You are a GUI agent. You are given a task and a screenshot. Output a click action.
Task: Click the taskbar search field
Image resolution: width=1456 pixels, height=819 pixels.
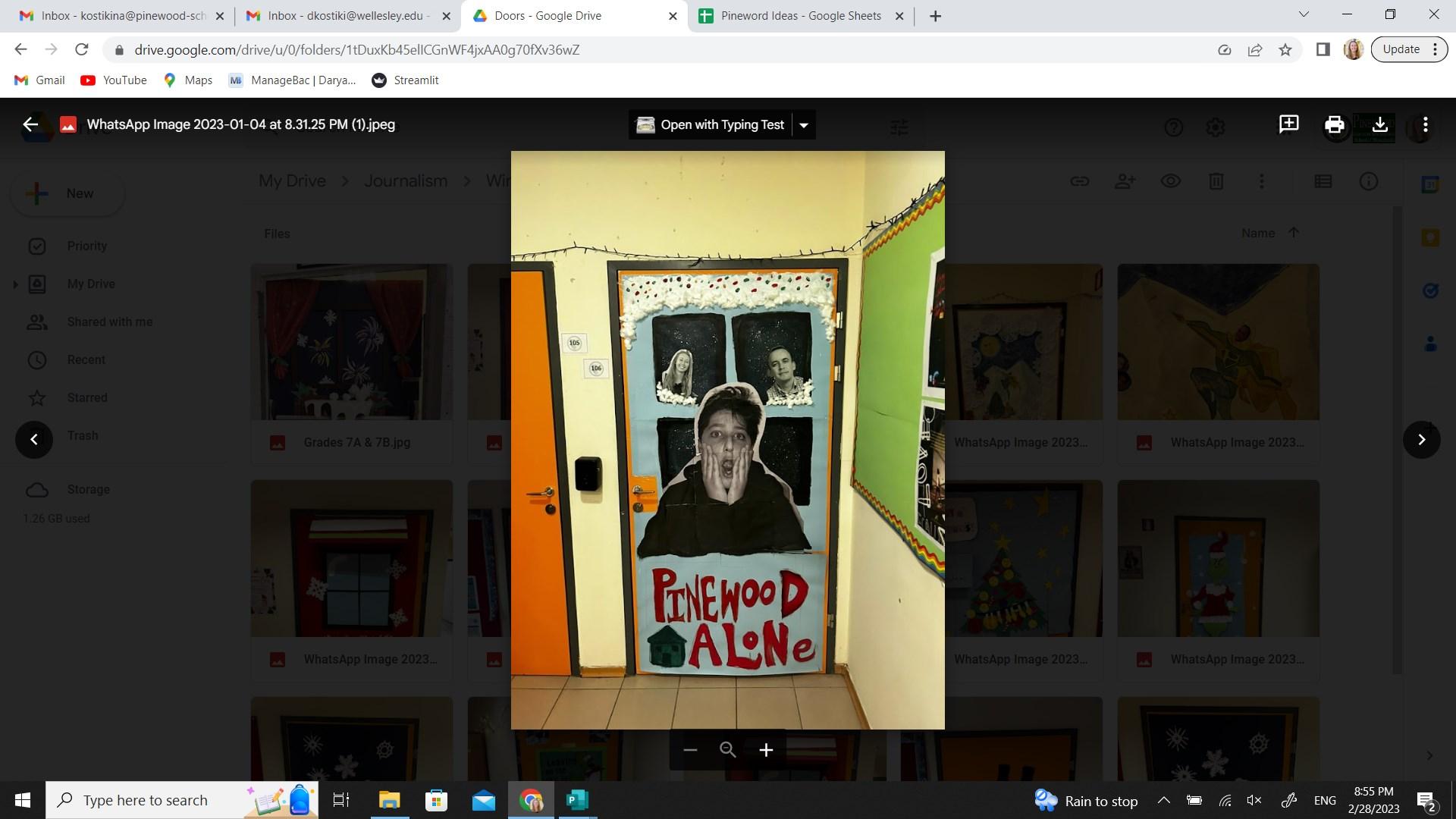146,800
